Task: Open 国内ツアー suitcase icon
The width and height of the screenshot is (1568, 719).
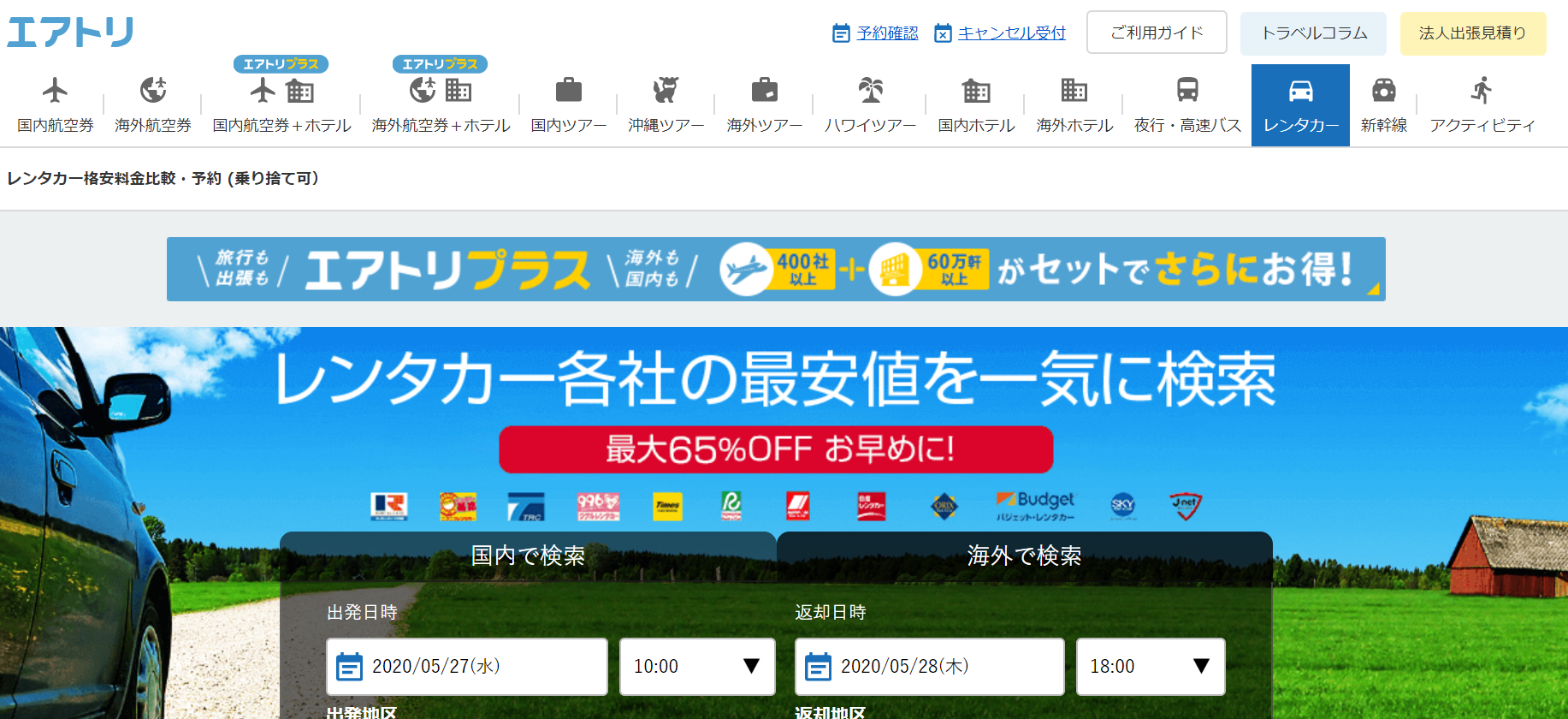Action: point(569,90)
